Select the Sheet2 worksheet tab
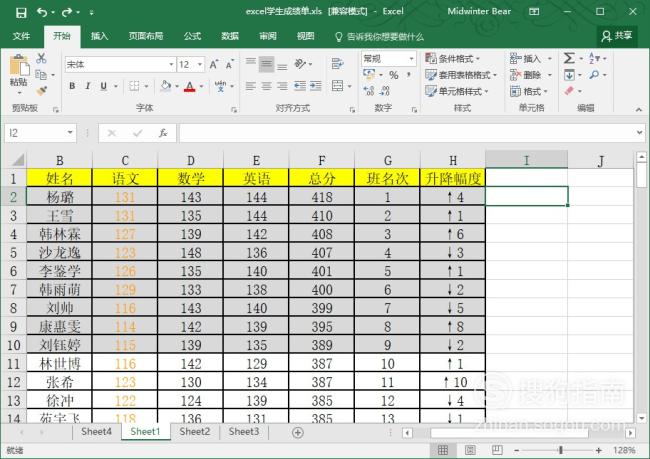 [x=195, y=432]
